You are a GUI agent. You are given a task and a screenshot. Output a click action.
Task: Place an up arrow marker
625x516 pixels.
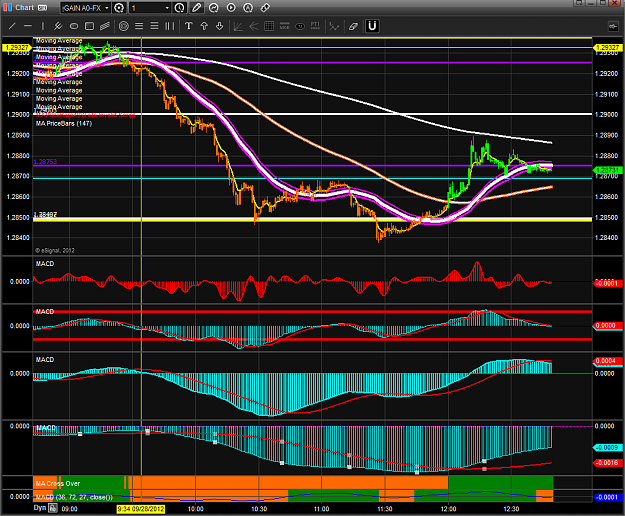click(204, 26)
